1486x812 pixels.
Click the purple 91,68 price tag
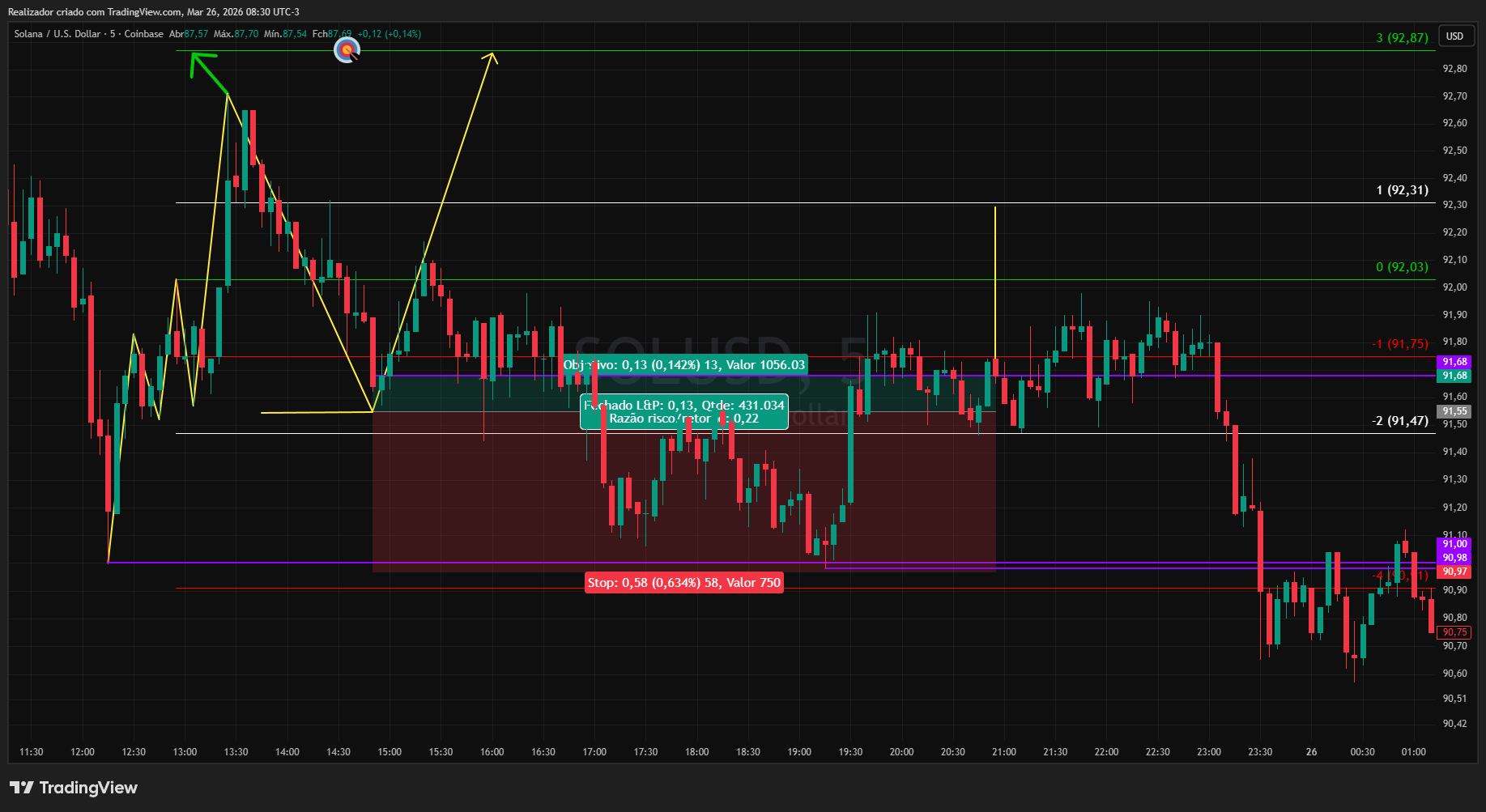[x=1454, y=362]
